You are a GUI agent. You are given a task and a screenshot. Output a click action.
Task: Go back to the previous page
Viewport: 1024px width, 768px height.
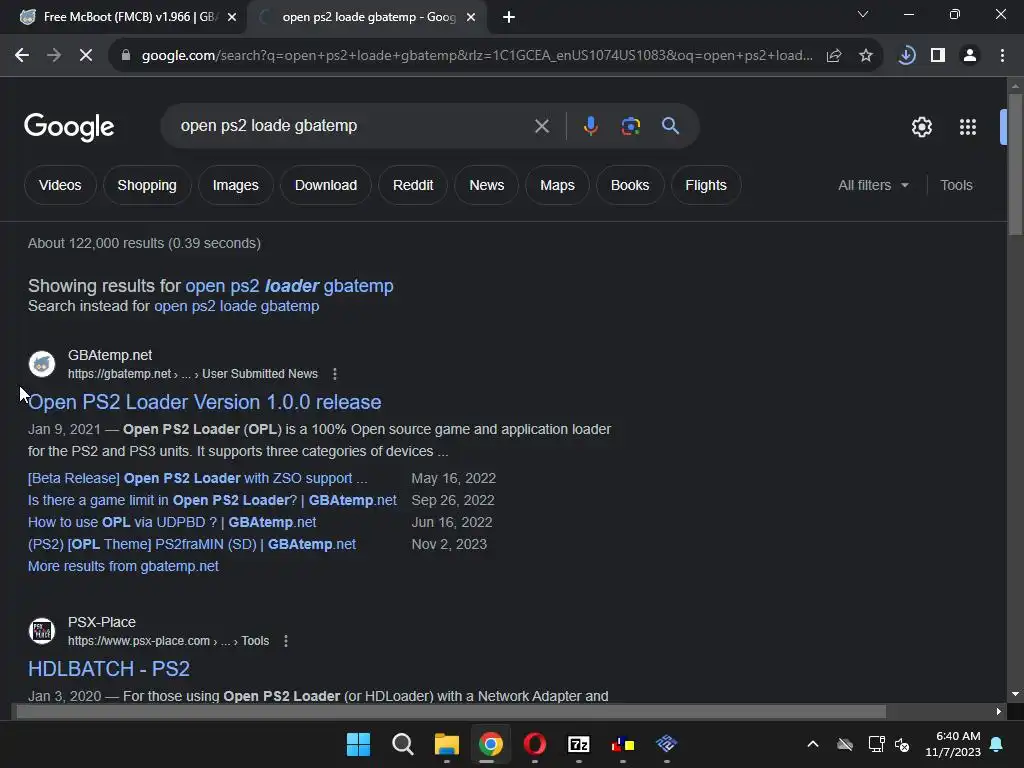tap(22, 56)
